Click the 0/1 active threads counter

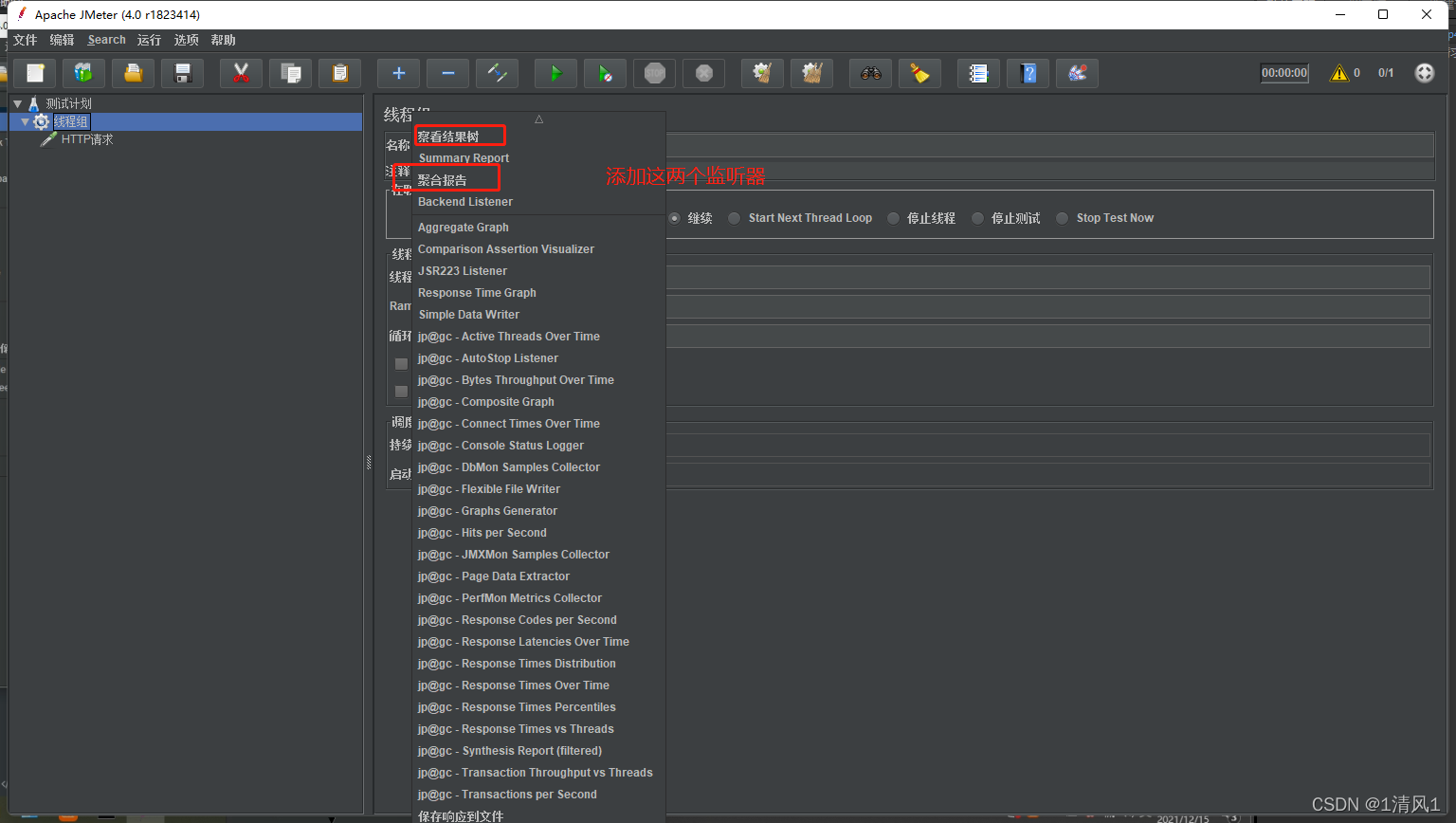point(1386,73)
